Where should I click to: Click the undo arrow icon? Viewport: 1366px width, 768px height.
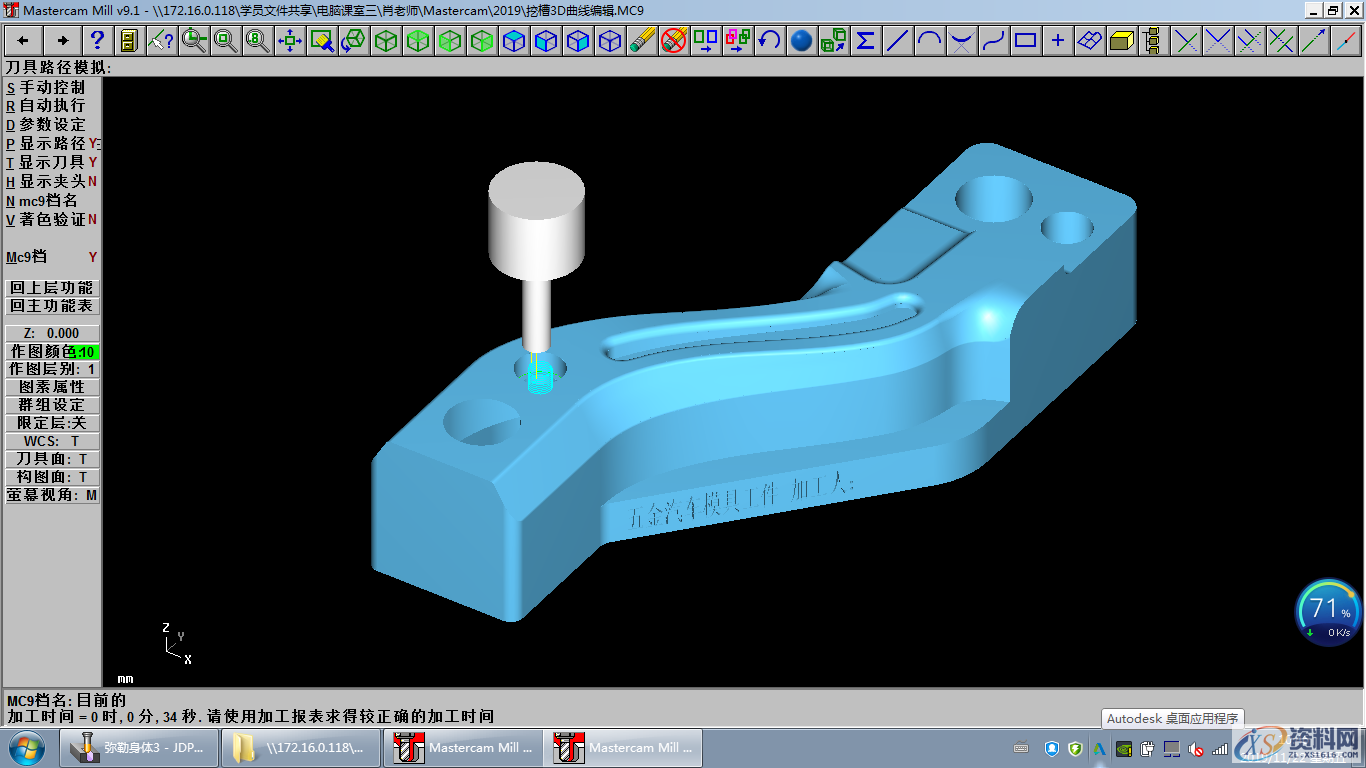769,41
